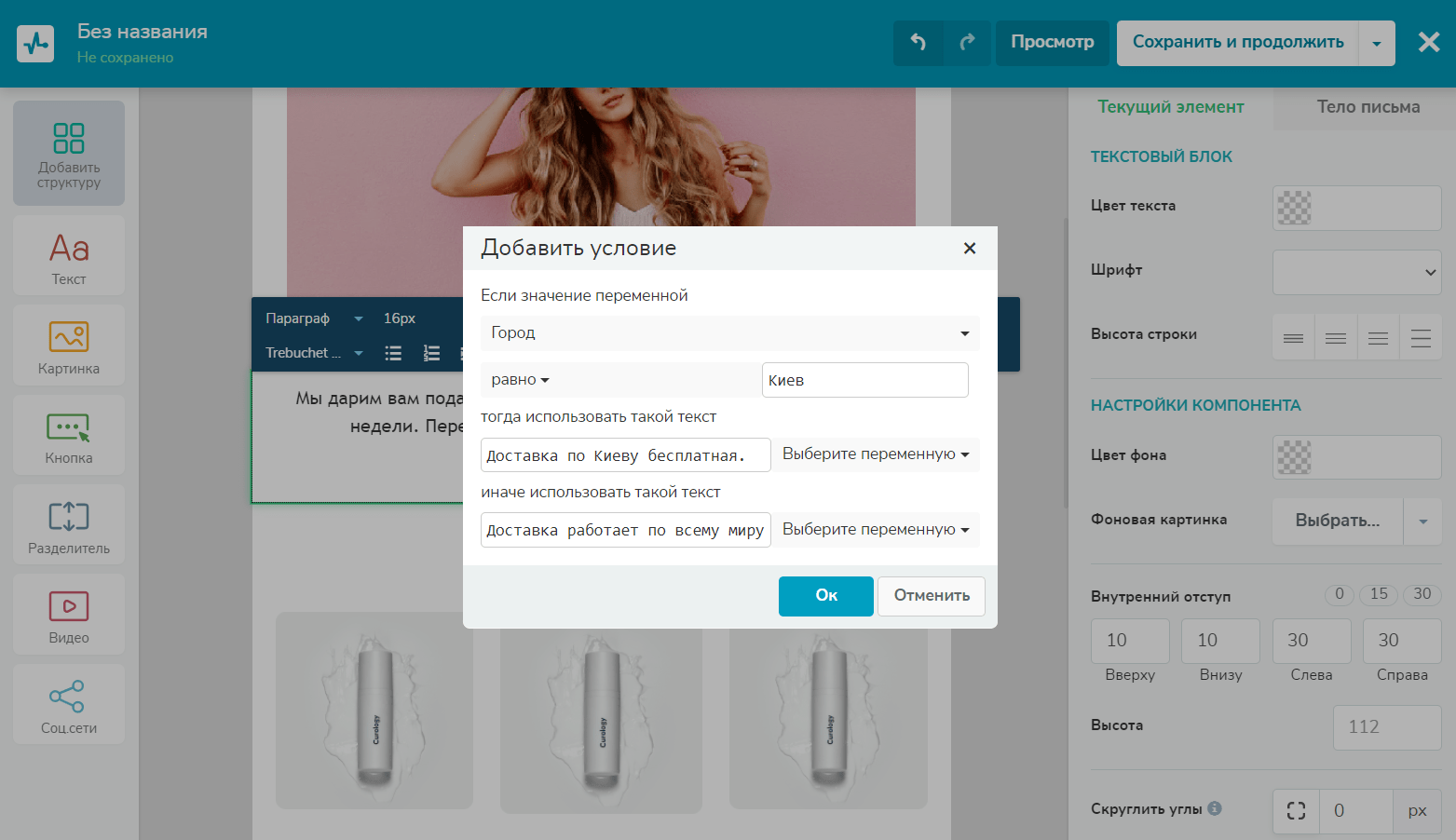Switch to the Текущий элемент tab
Screen dimensions: 1456x840
point(1170,107)
